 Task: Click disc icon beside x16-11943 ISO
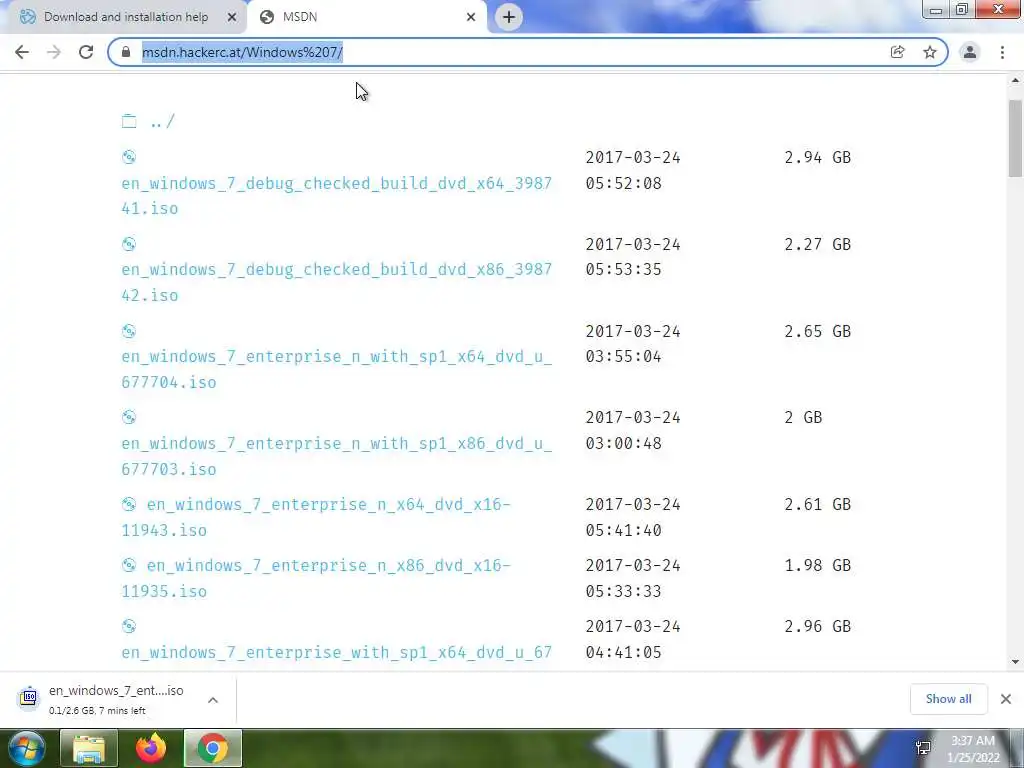[x=129, y=504]
